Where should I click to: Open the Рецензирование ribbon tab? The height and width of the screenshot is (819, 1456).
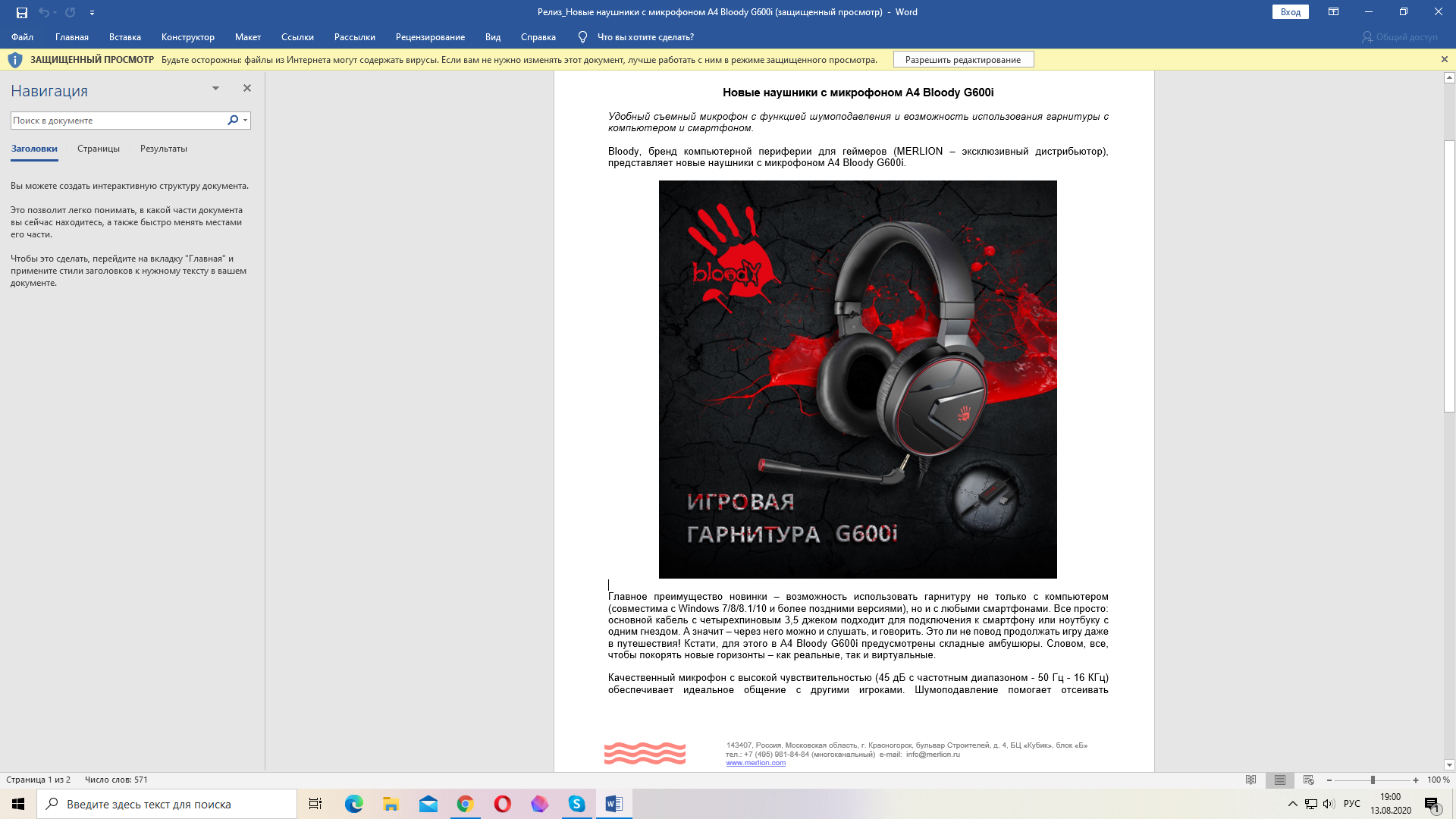(430, 37)
